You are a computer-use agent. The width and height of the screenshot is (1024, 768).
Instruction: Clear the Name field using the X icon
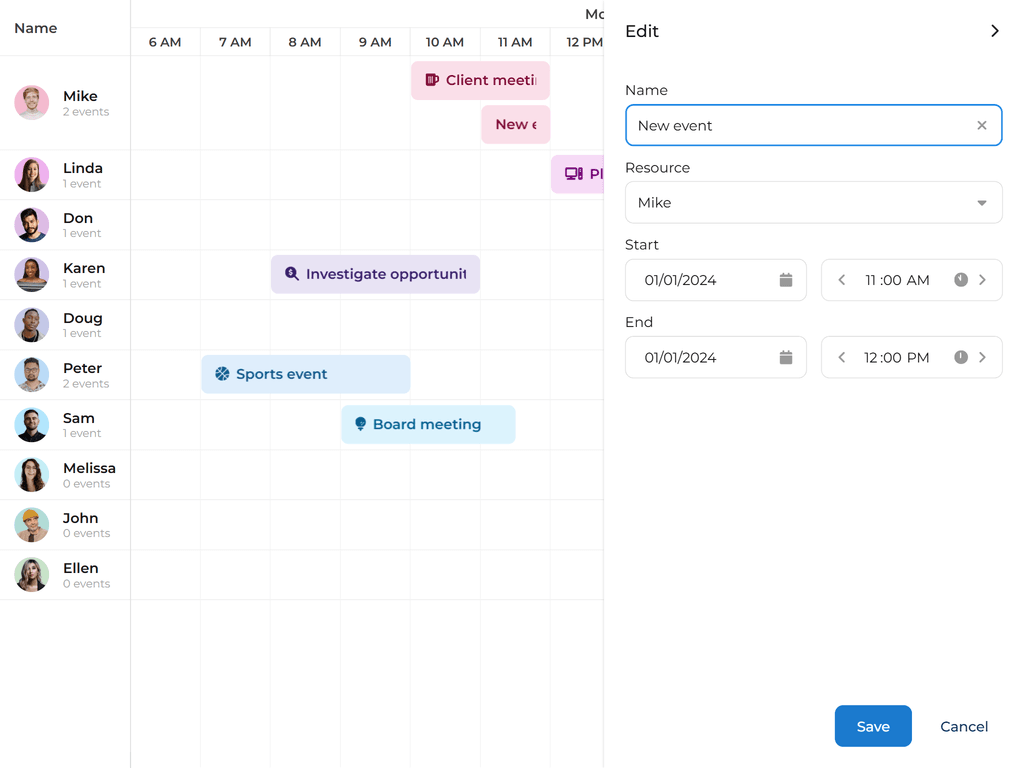(x=981, y=125)
